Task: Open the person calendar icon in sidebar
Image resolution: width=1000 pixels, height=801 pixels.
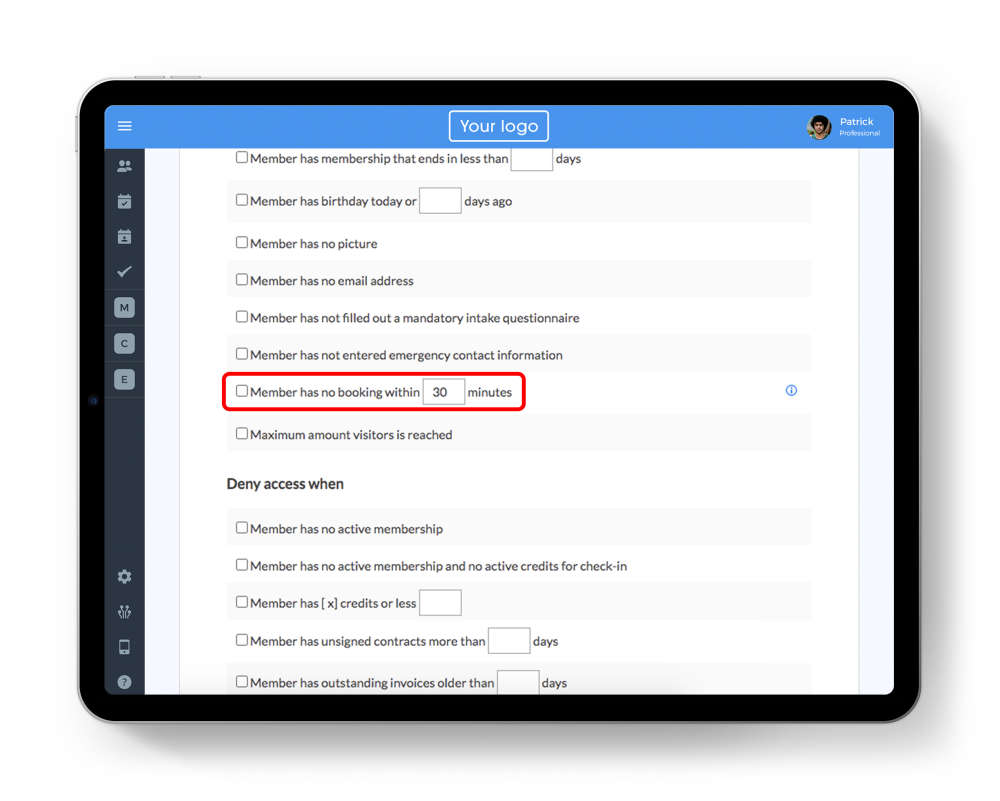Action: (x=124, y=237)
